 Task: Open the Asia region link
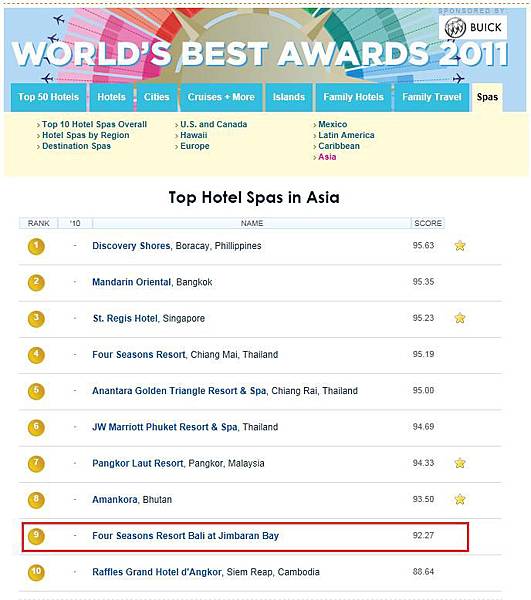coord(327,157)
